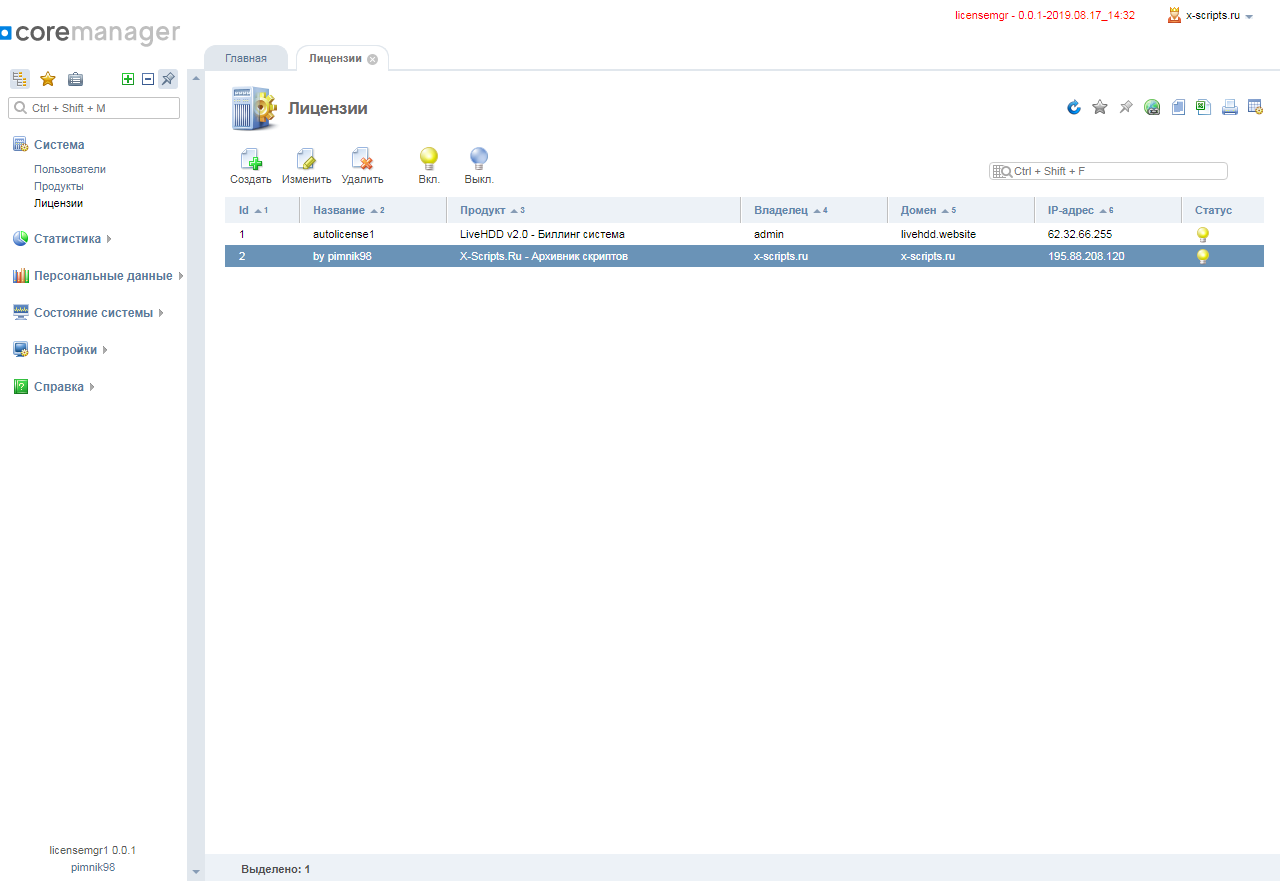Open x-scripts.ru user dropdown menu
This screenshot has width=1280, height=881.
(1212, 16)
